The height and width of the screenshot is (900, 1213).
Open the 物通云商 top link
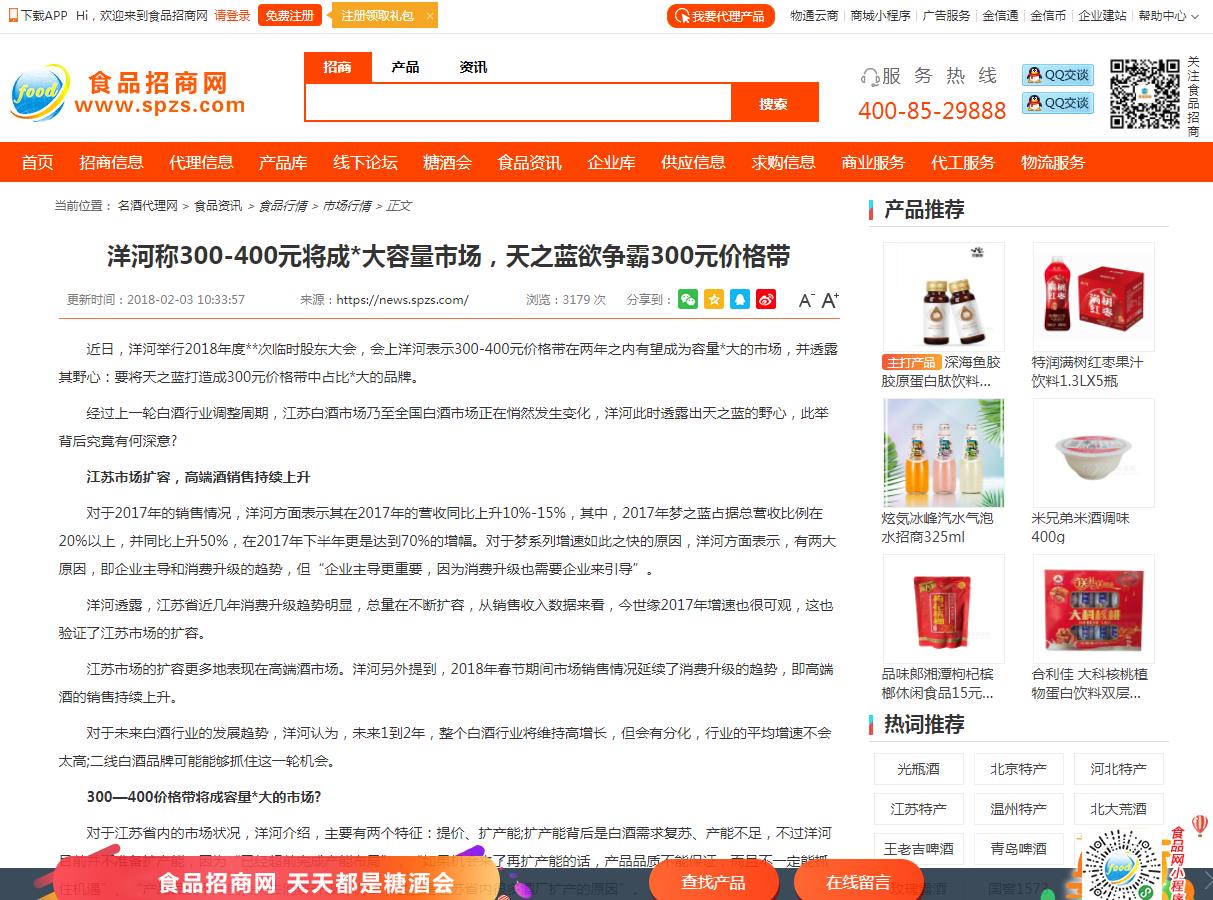click(814, 15)
